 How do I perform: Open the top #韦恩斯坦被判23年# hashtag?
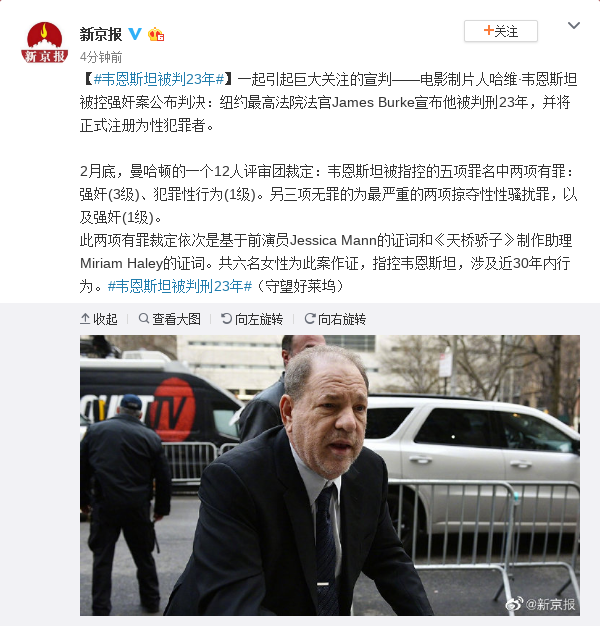[159, 79]
